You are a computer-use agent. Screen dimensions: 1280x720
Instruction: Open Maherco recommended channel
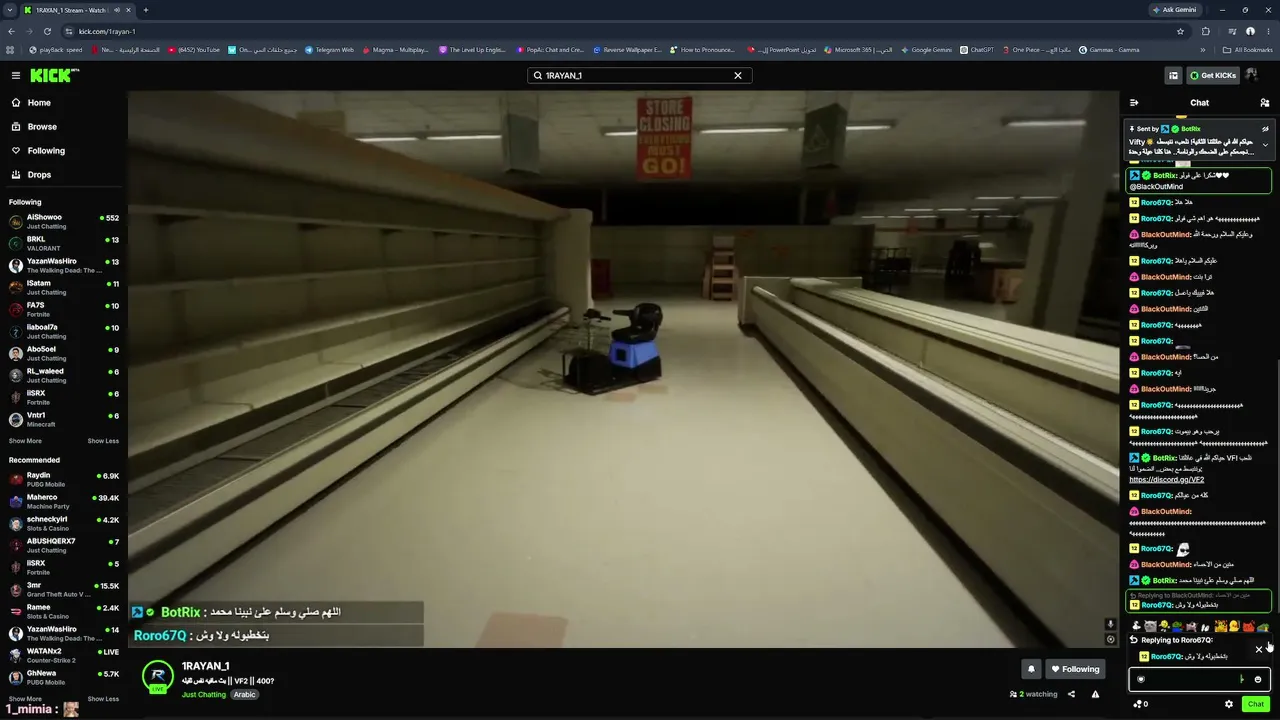tap(64, 501)
